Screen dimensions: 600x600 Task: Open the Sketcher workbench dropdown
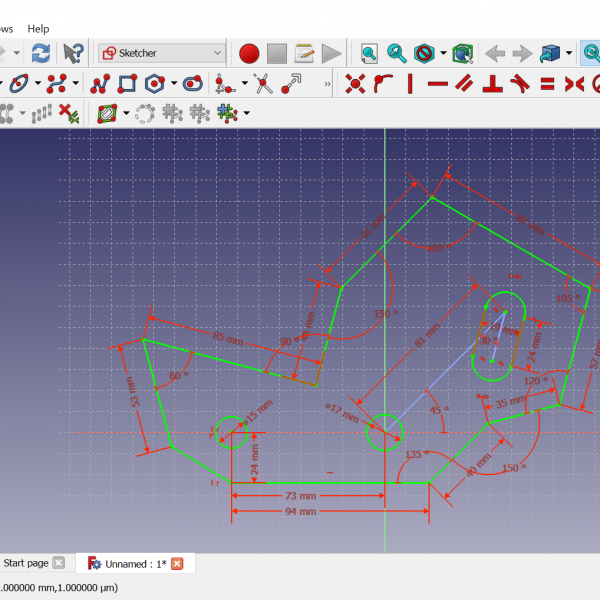(162, 53)
